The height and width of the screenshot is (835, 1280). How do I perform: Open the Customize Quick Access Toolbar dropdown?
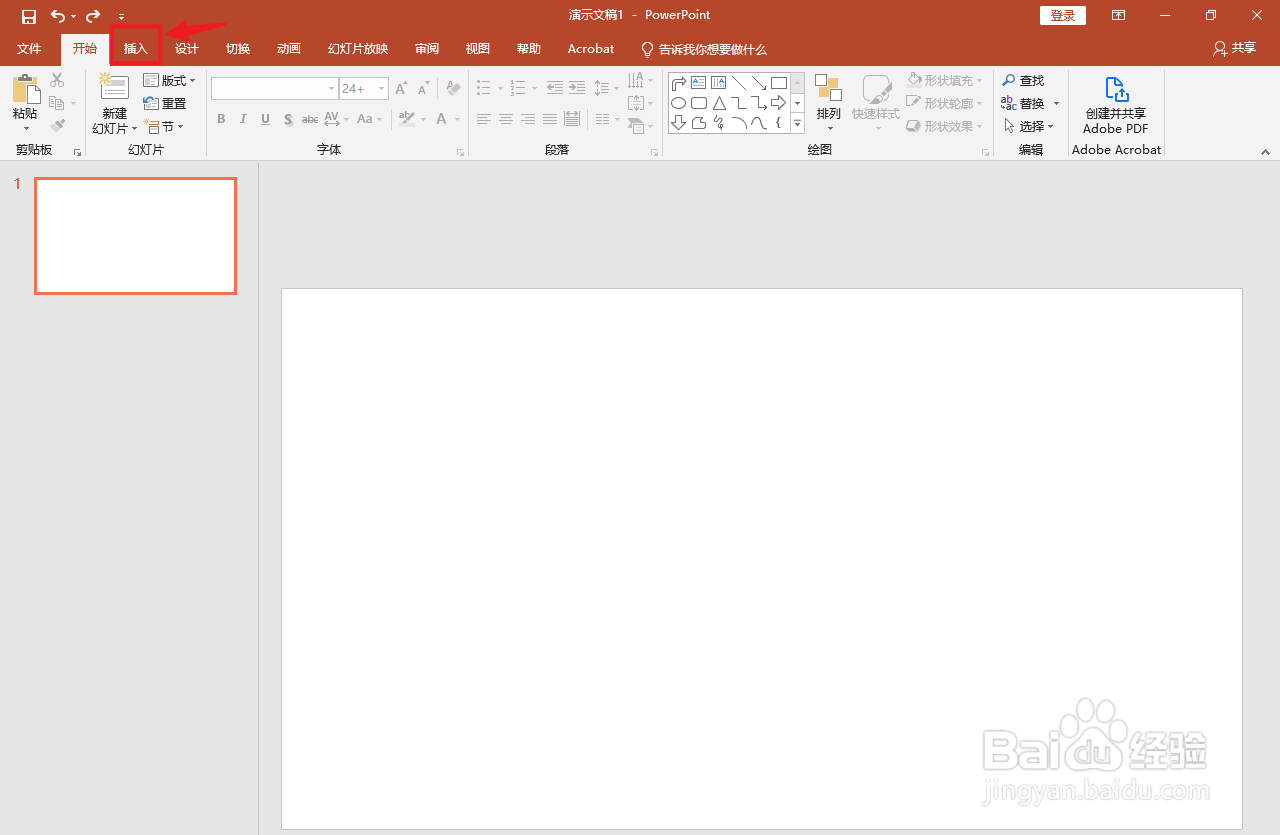[121, 17]
